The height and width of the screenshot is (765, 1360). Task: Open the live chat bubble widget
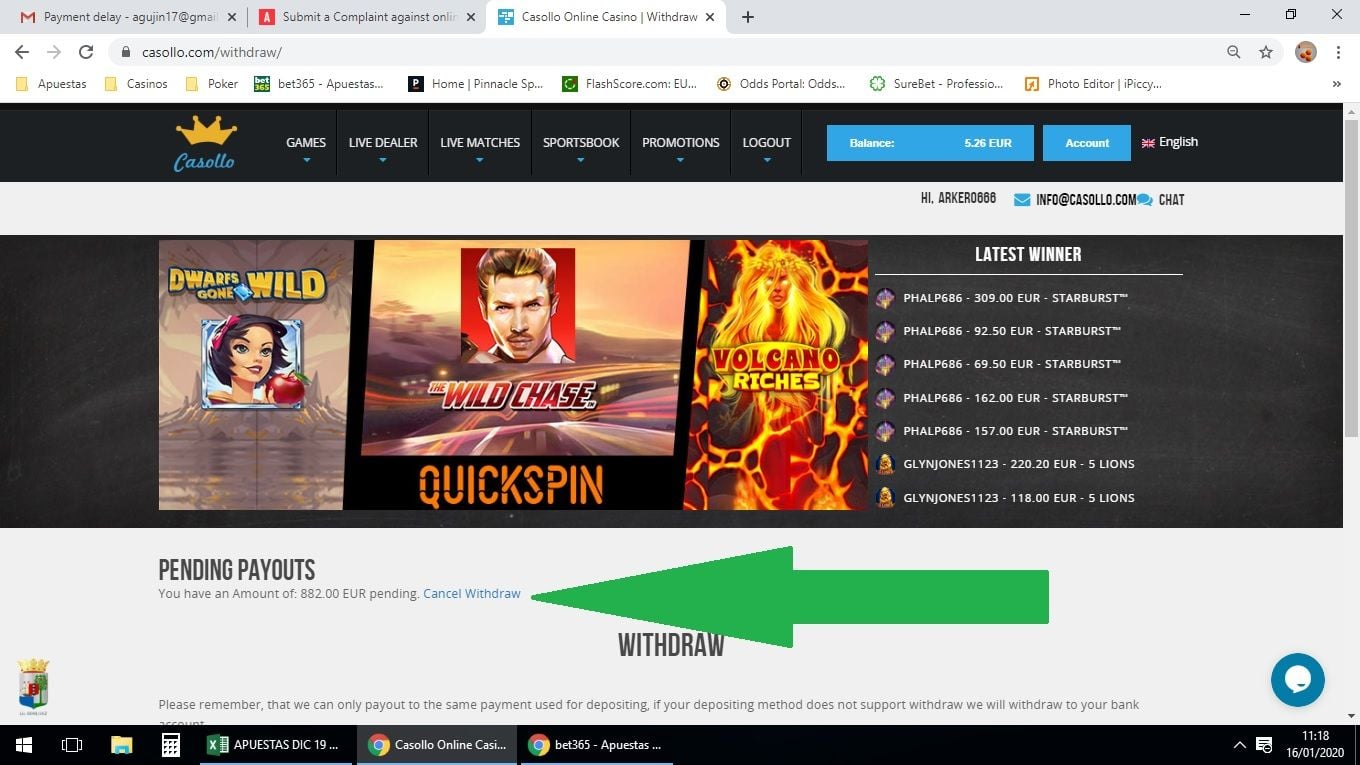click(1297, 680)
